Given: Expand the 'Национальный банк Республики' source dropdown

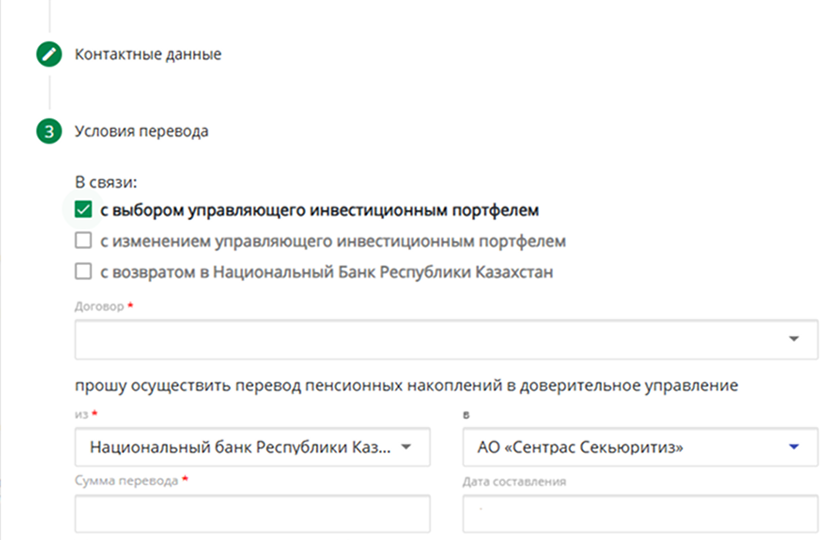Looking at the screenshot, I should (x=240, y=447).
